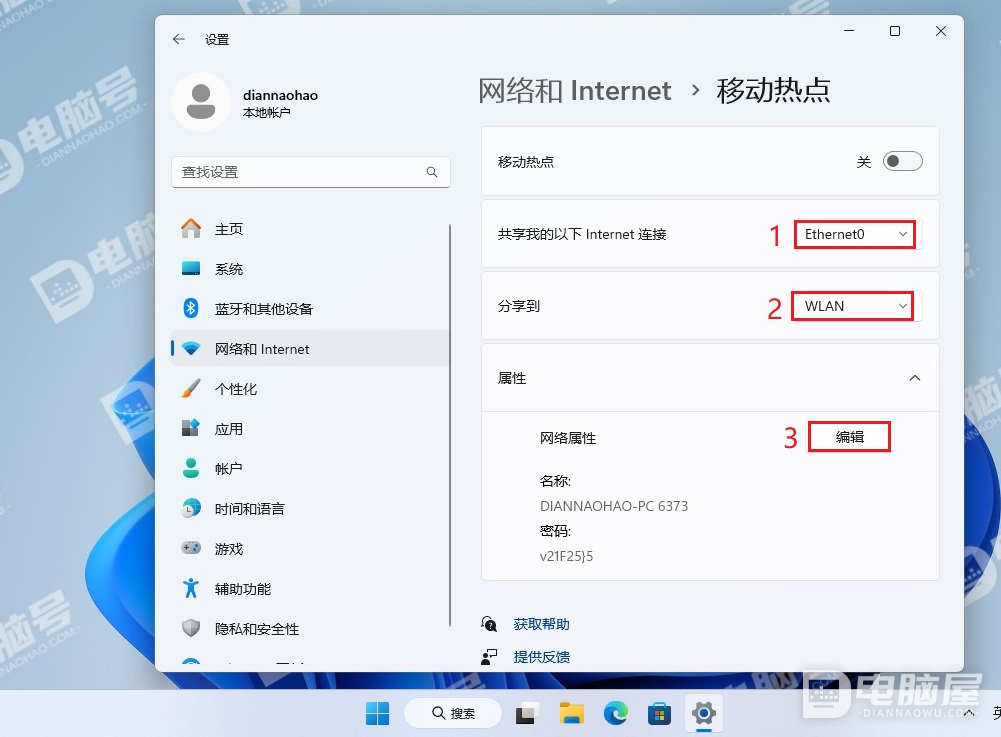Collapse the 属性 section chevron
This screenshot has height=737, width=1001.
(914, 378)
